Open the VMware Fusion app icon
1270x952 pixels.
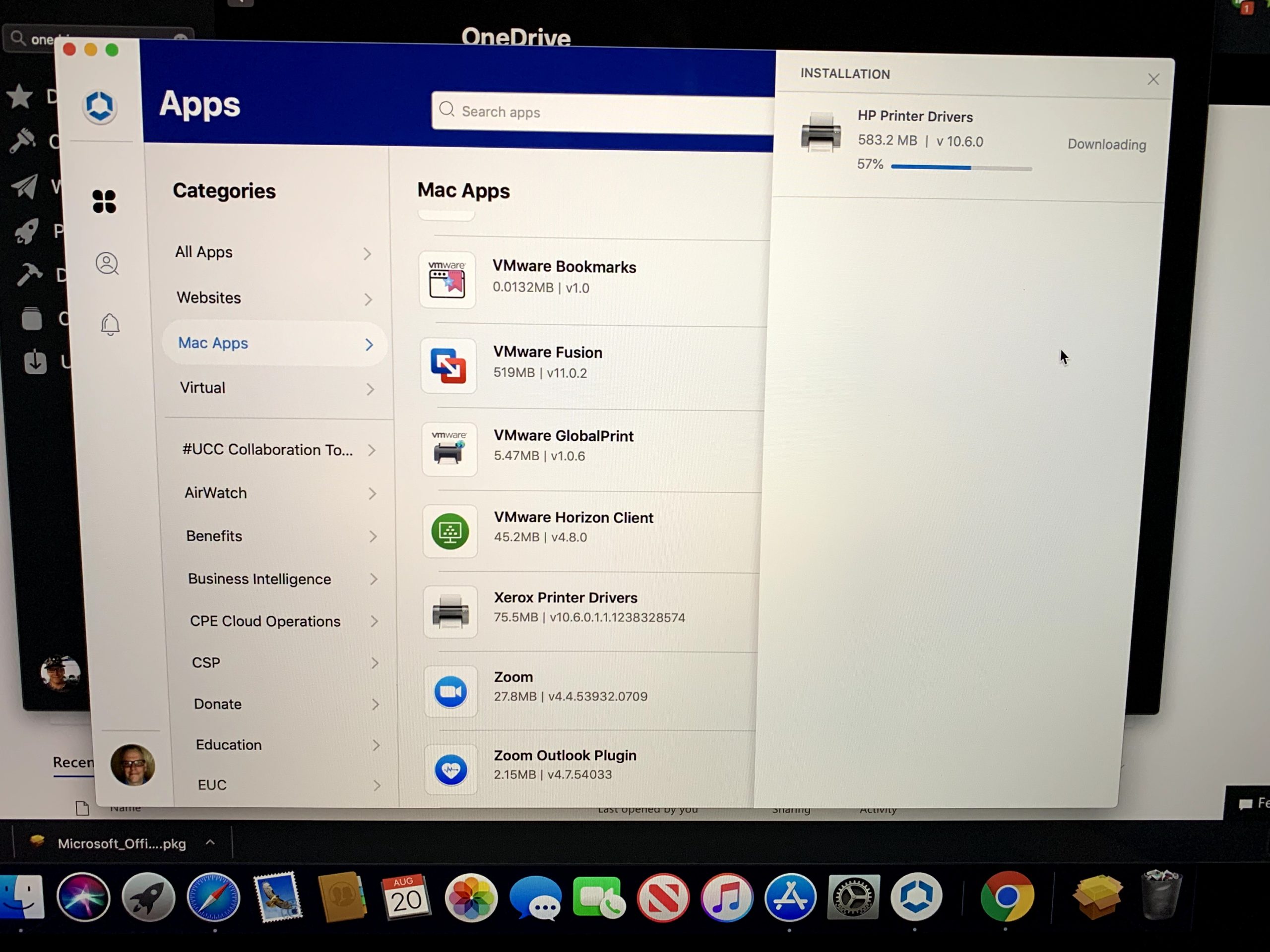pos(448,365)
